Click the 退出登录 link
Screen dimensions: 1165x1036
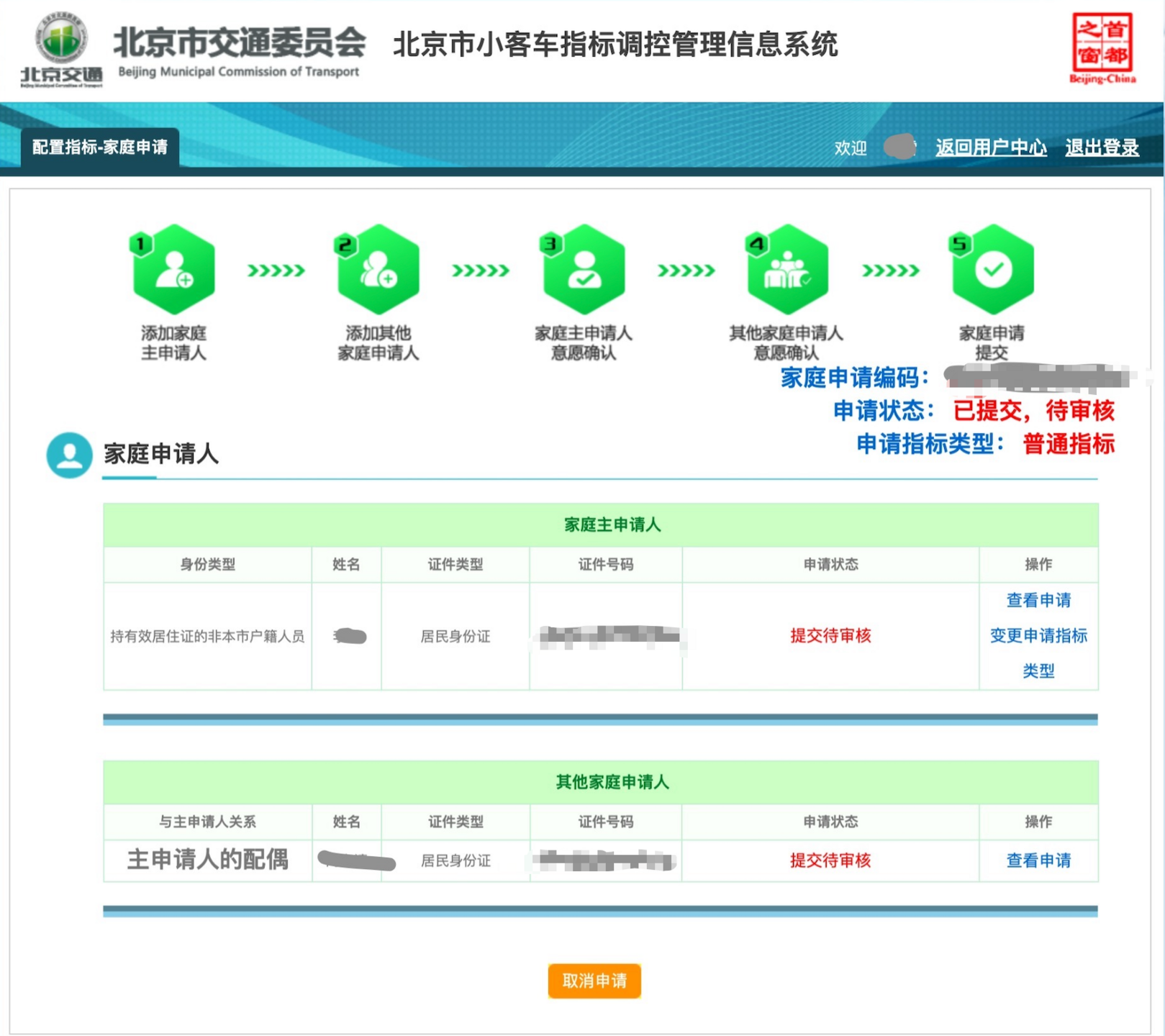pyautogui.click(x=1102, y=147)
